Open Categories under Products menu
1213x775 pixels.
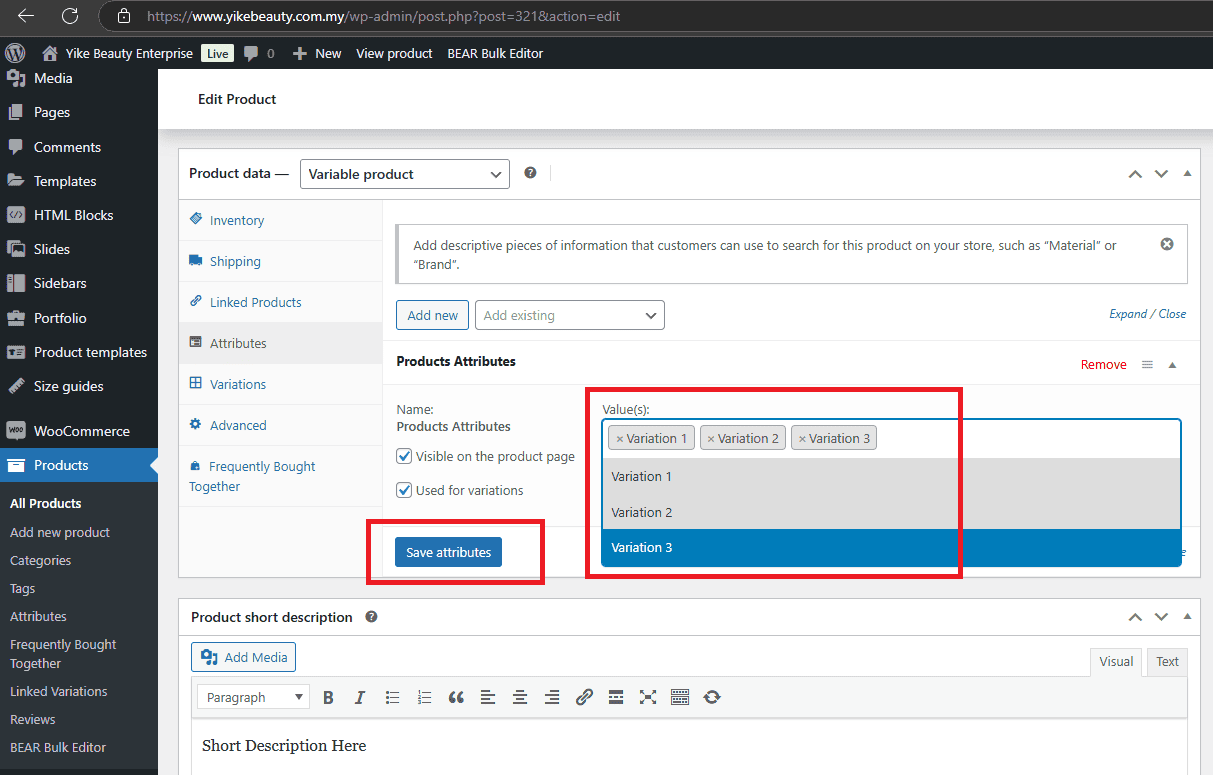[x=41, y=561]
